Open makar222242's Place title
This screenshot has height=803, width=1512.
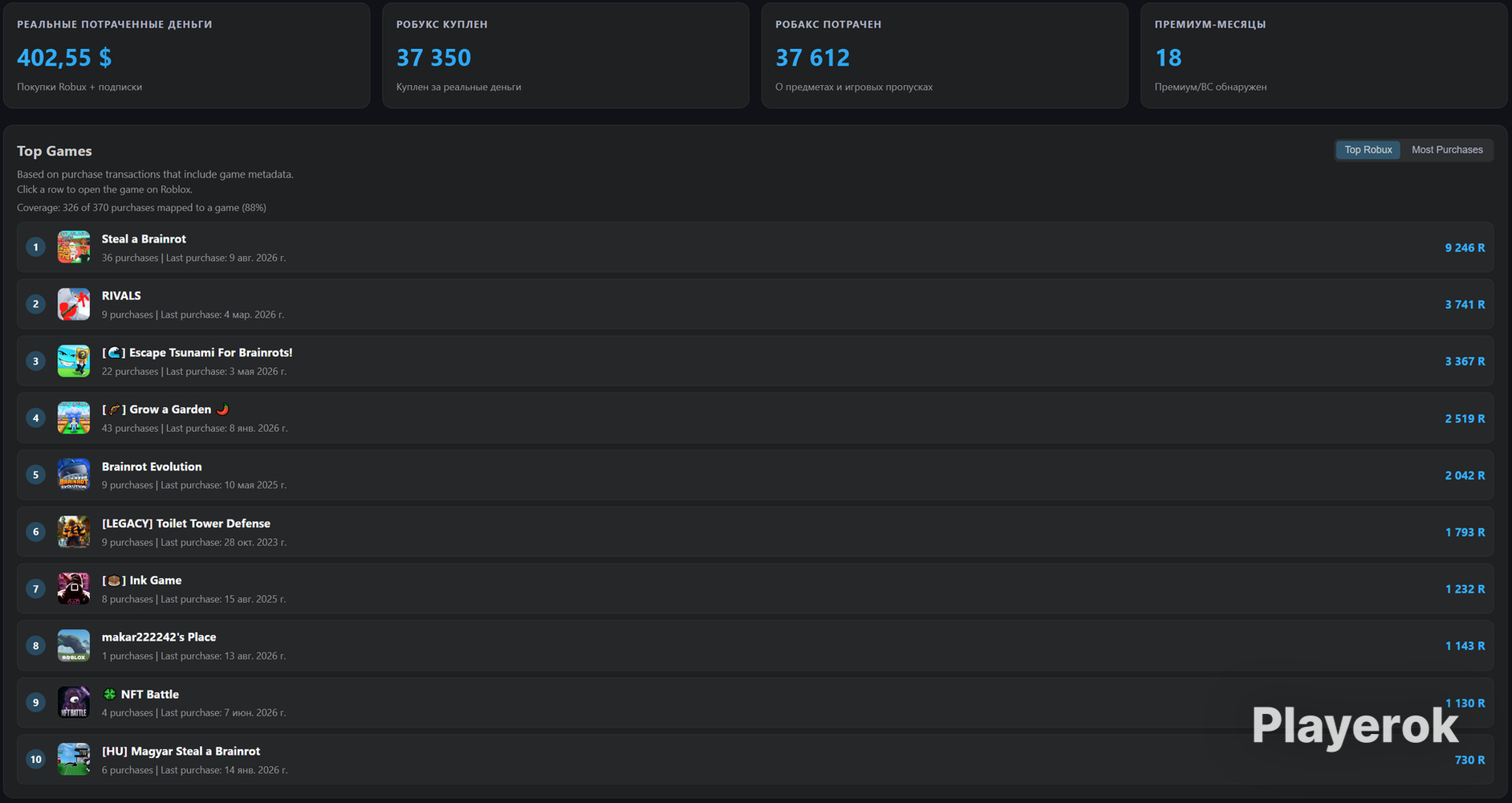point(159,638)
